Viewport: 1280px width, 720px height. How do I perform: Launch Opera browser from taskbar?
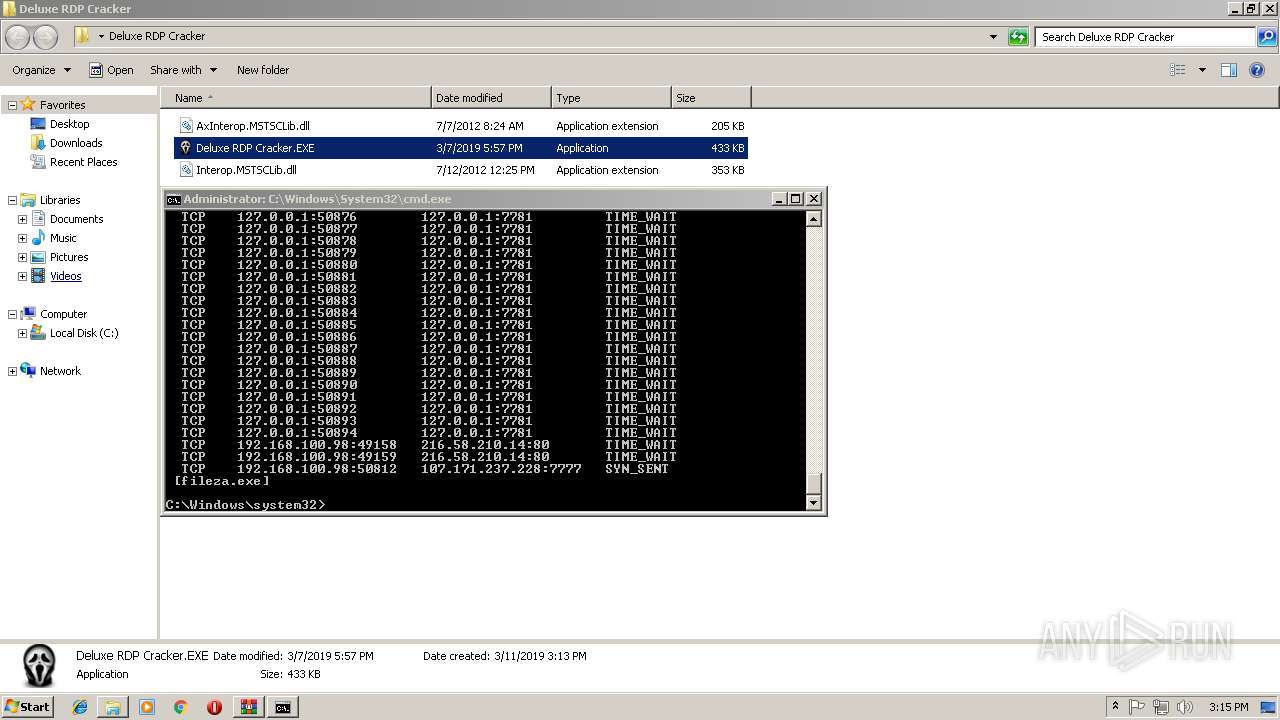pyautogui.click(x=214, y=707)
